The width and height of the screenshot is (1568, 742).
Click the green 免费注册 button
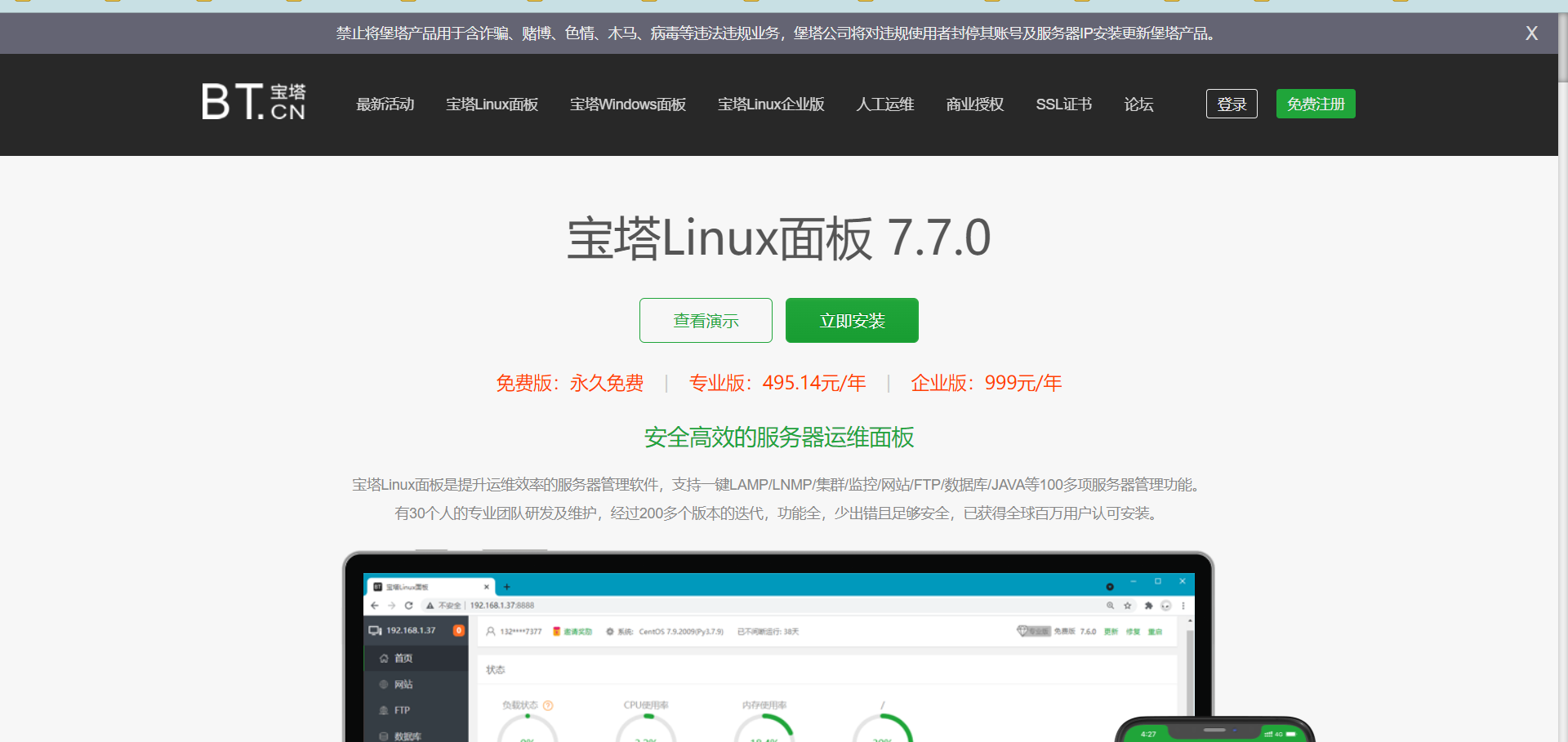pos(1316,104)
